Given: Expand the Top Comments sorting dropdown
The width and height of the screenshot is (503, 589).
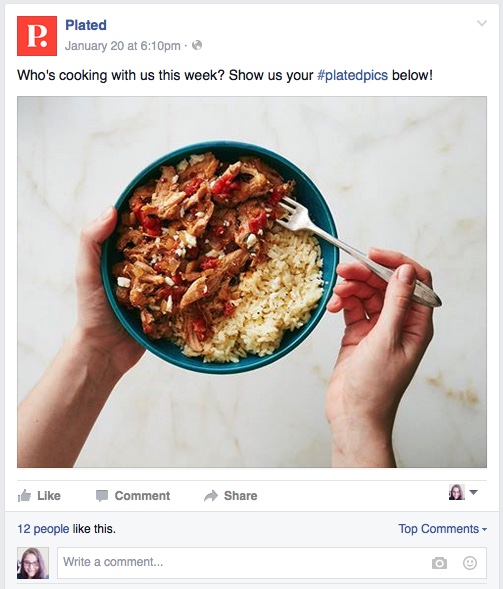Looking at the screenshot, I should (x=443, y=529).
